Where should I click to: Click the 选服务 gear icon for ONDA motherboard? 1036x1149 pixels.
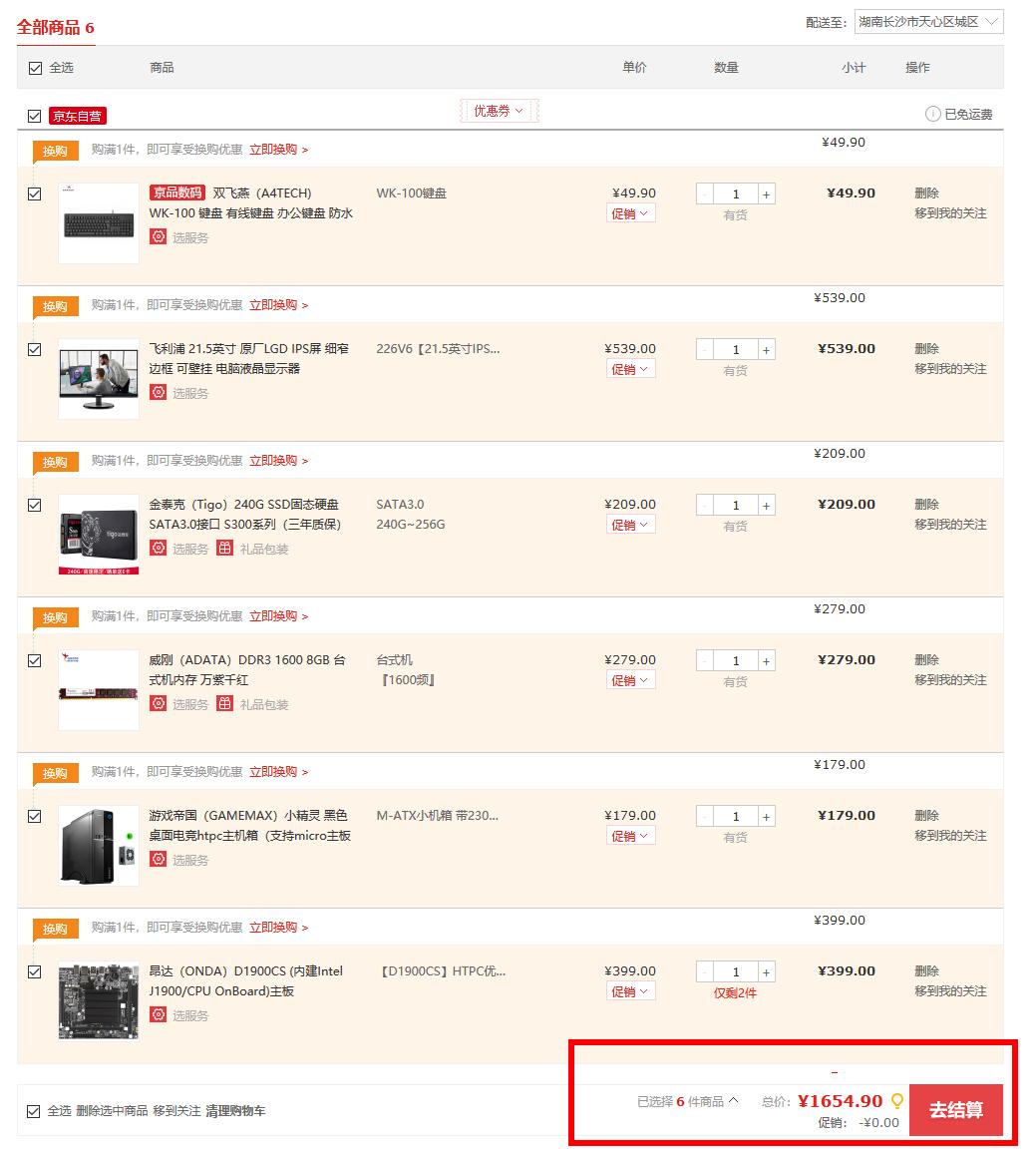159,1014
